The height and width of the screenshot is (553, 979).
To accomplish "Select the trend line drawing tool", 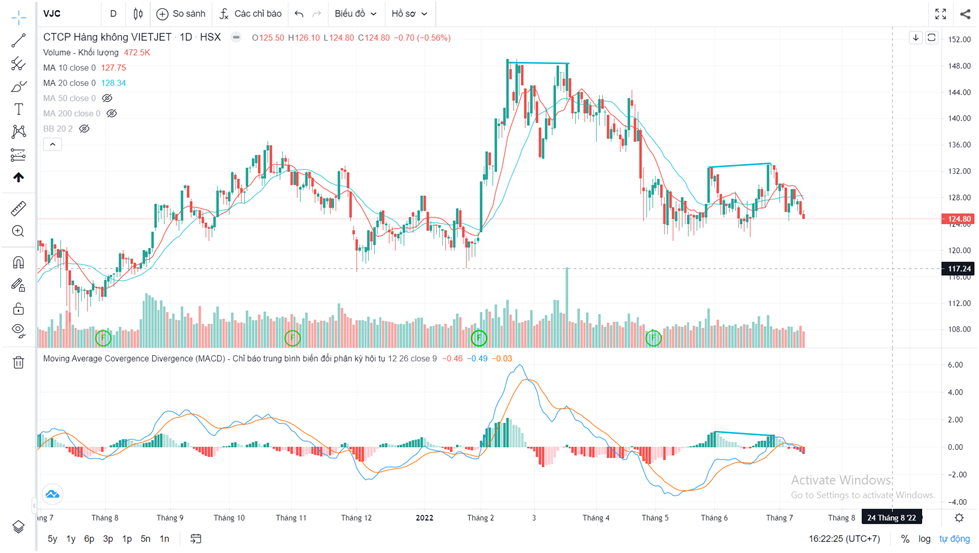I will [18, 41].
